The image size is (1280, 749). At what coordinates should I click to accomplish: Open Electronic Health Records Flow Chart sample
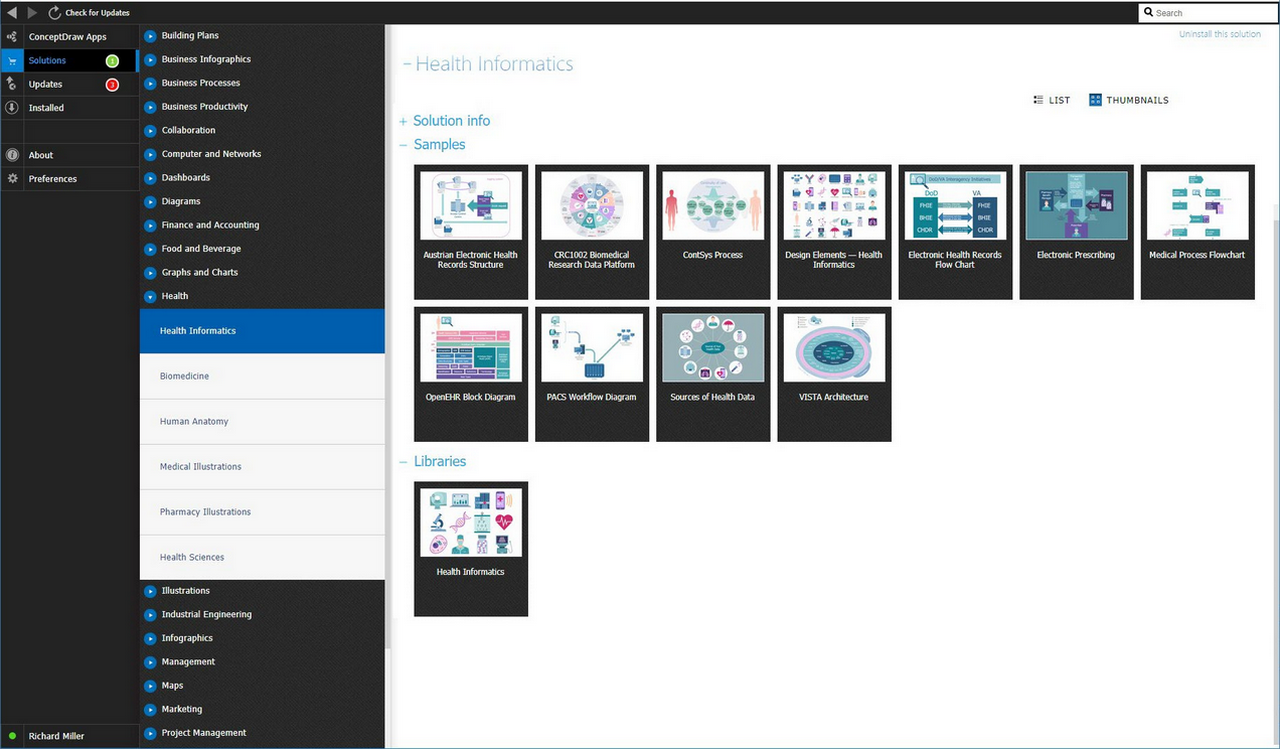955,232
